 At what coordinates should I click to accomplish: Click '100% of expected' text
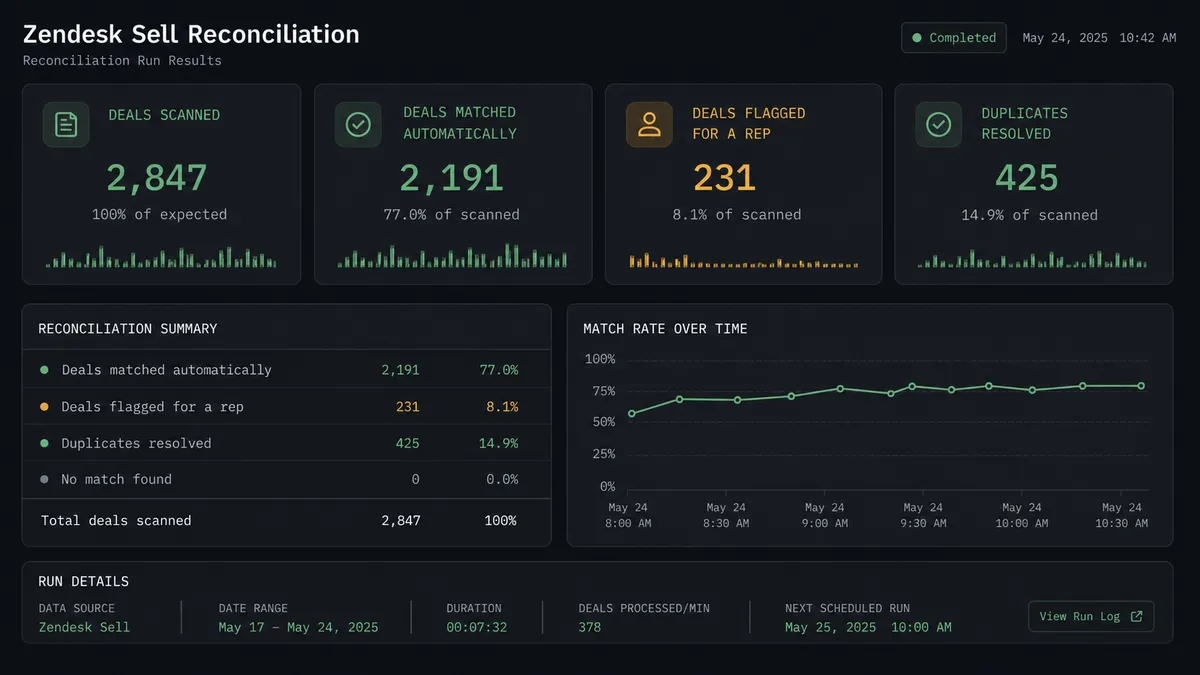159,214
